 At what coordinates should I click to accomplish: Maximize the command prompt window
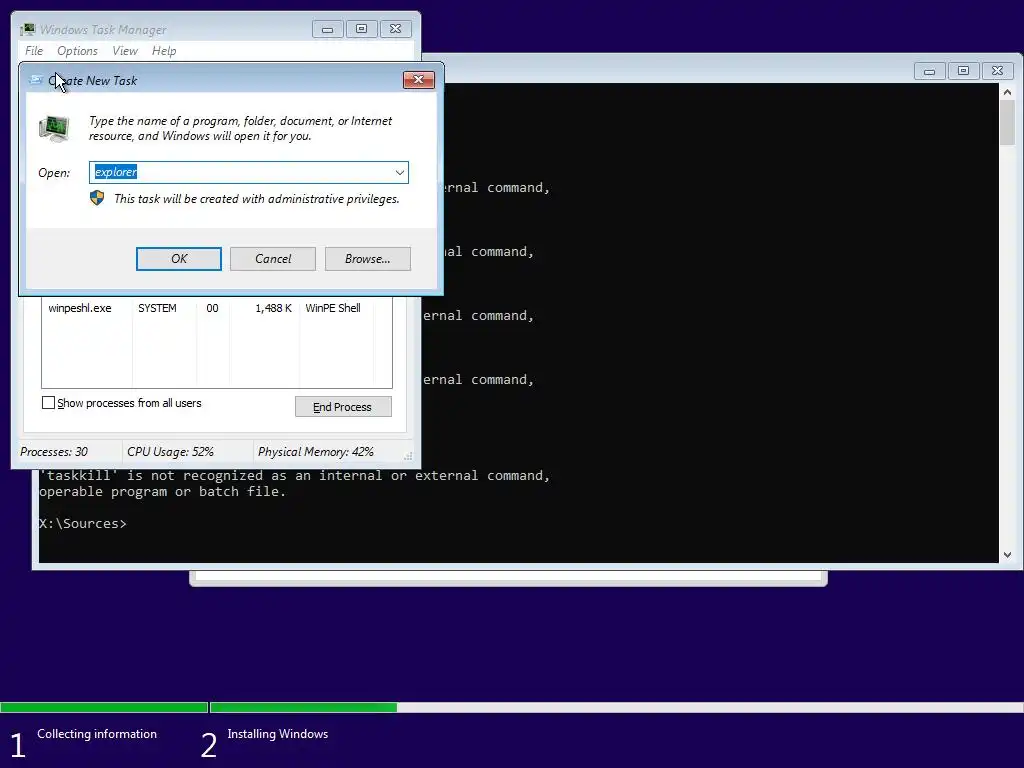coord(963,71)
